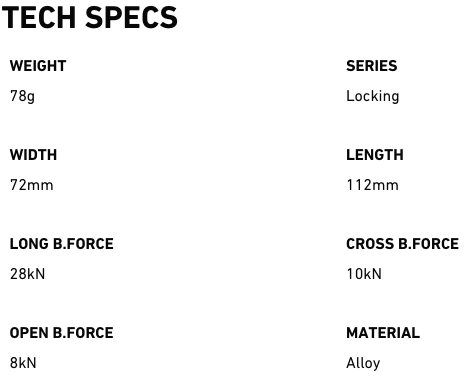This screenshot has height=385, width=469.
Task: Select the MATERIAL label
Action: [x=383, y=333]
